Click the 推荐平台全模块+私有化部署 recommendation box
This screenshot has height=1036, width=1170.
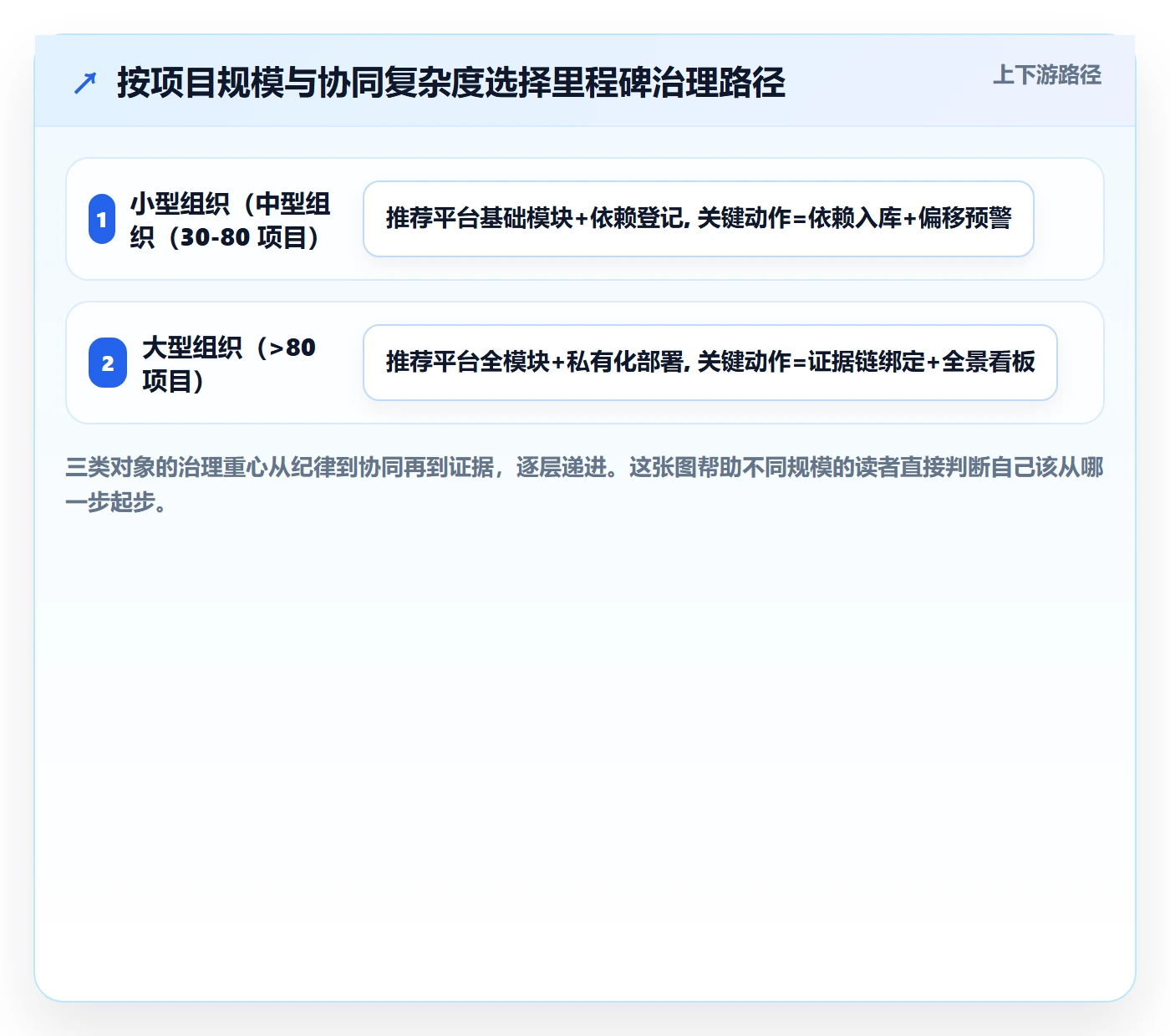[x=710, y=363]
